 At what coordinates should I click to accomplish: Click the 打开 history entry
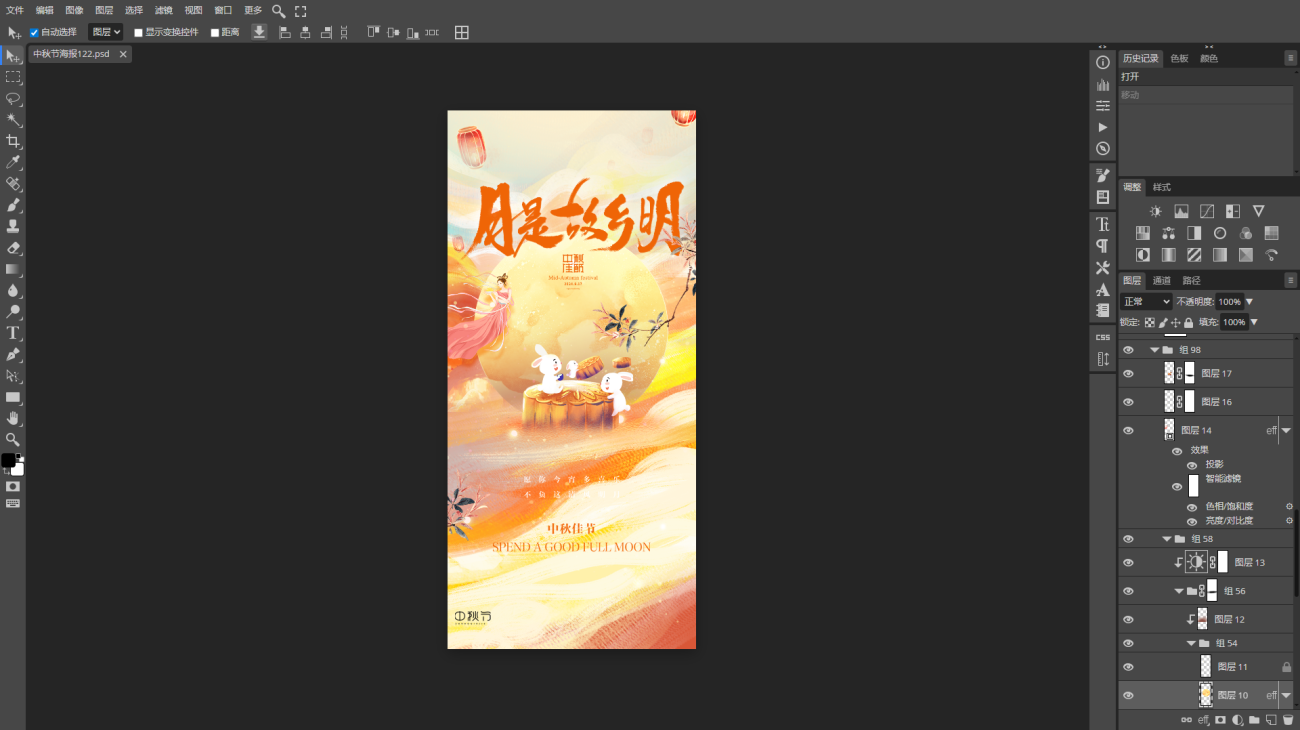1130,77
